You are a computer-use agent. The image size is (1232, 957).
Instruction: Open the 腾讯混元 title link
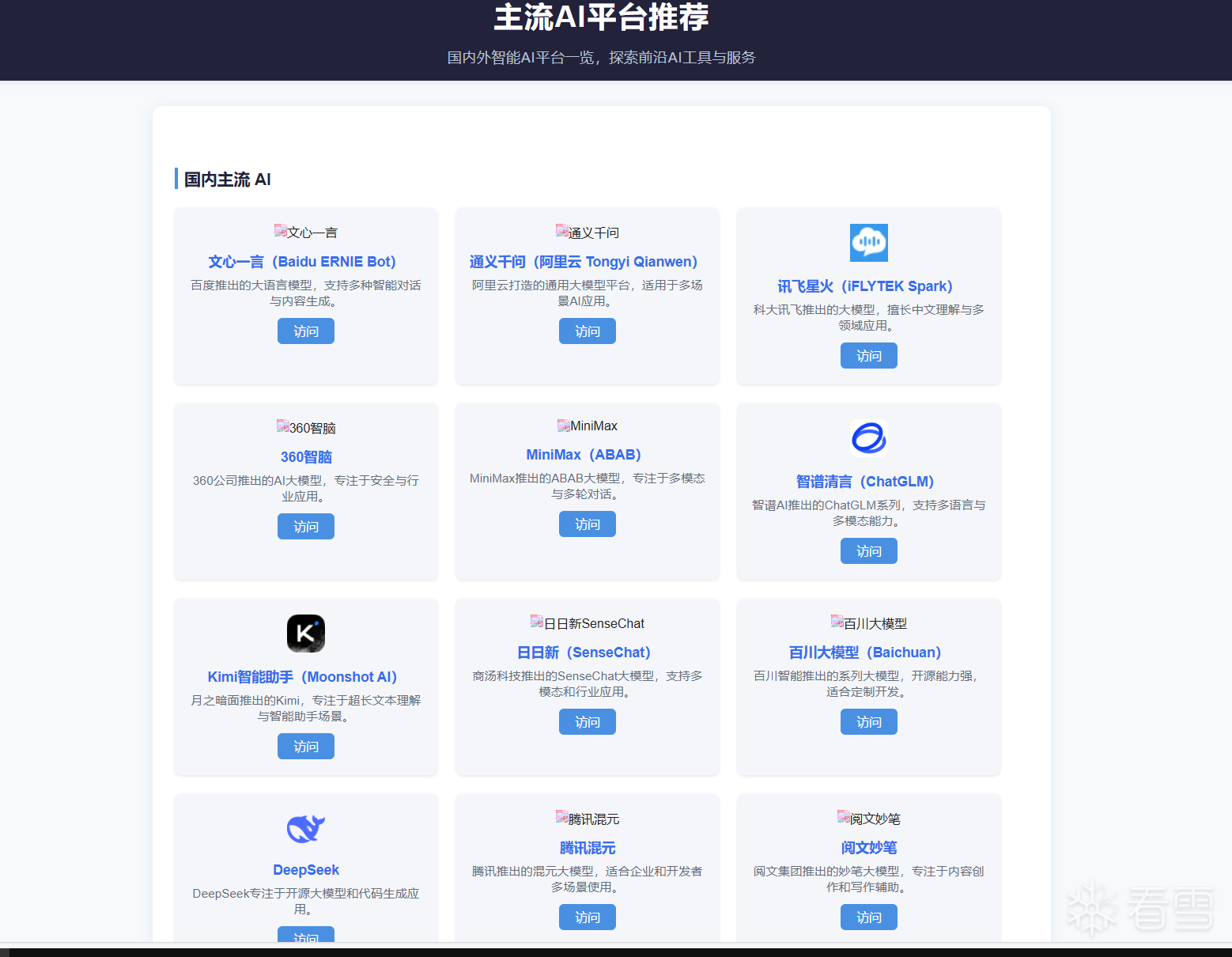[588, 848]
